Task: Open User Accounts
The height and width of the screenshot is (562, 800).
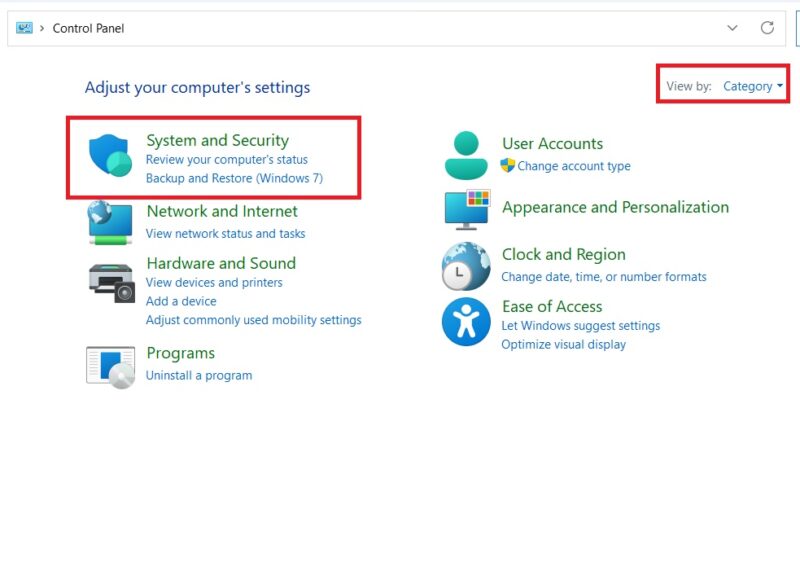Action: [x=552, y=143]
